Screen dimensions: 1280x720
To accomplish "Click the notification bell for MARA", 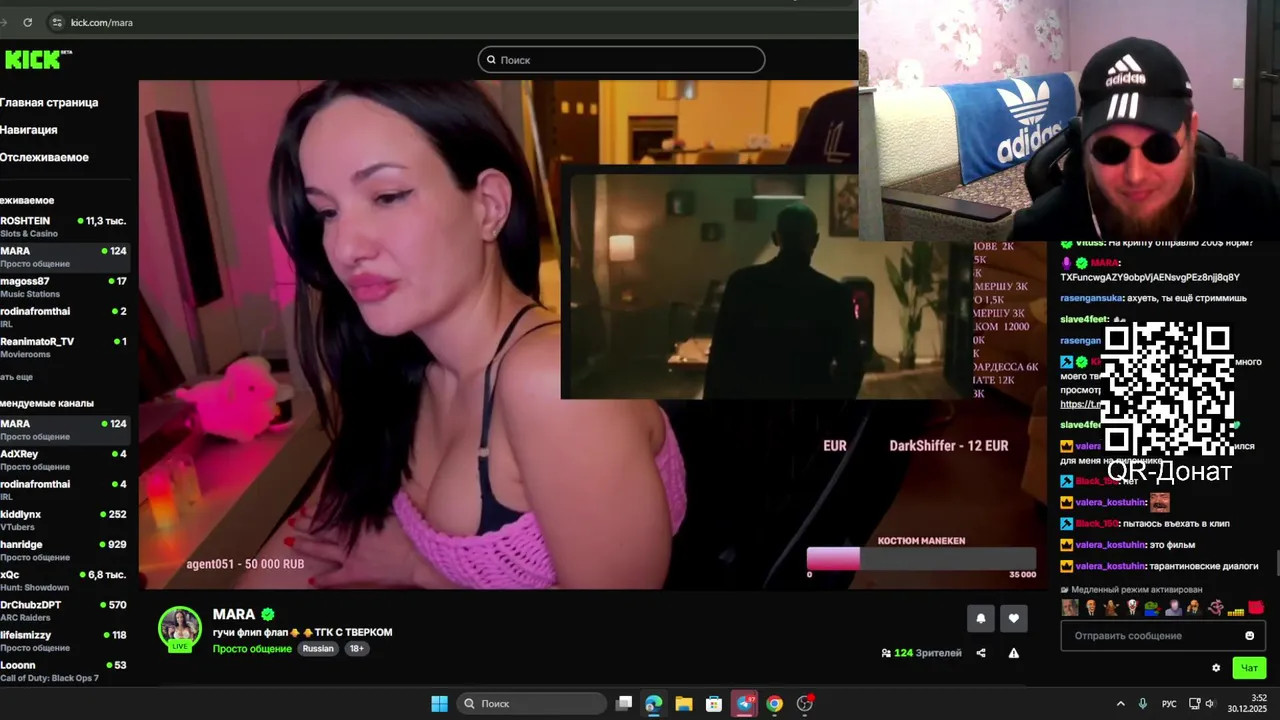I will [x=980, y=618].
